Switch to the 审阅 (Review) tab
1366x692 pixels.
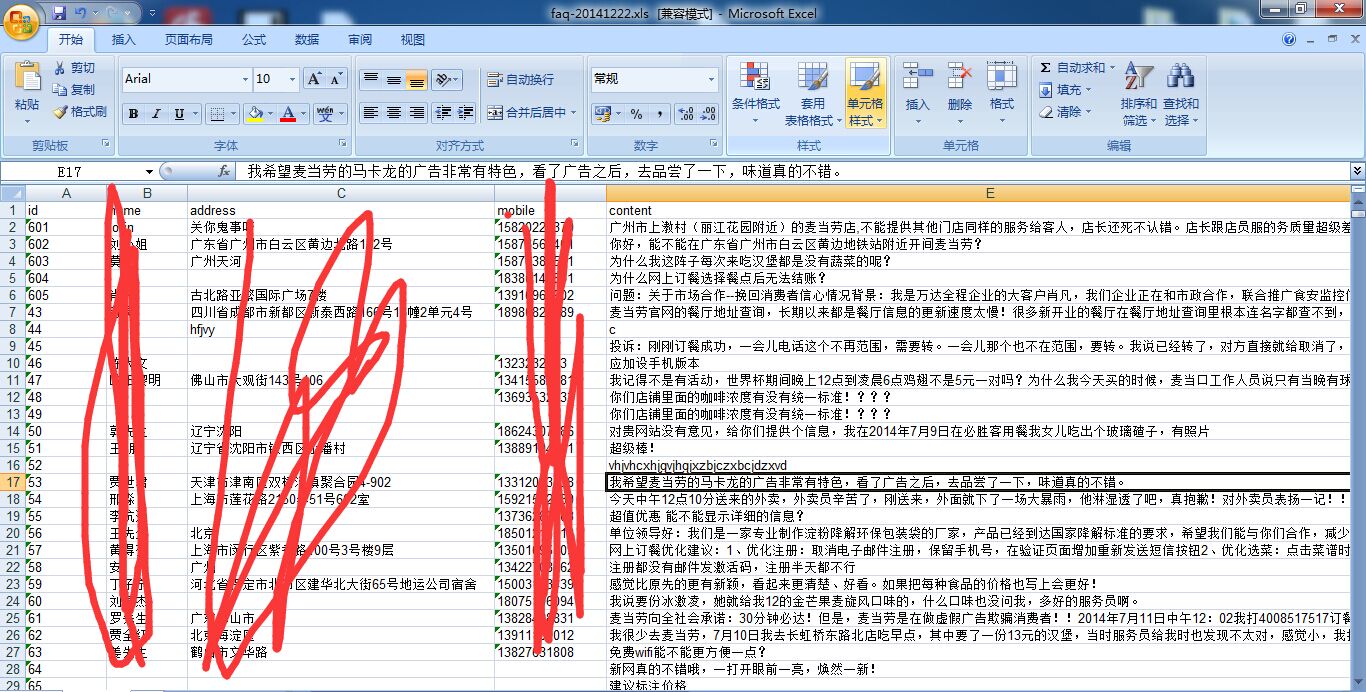360,40
